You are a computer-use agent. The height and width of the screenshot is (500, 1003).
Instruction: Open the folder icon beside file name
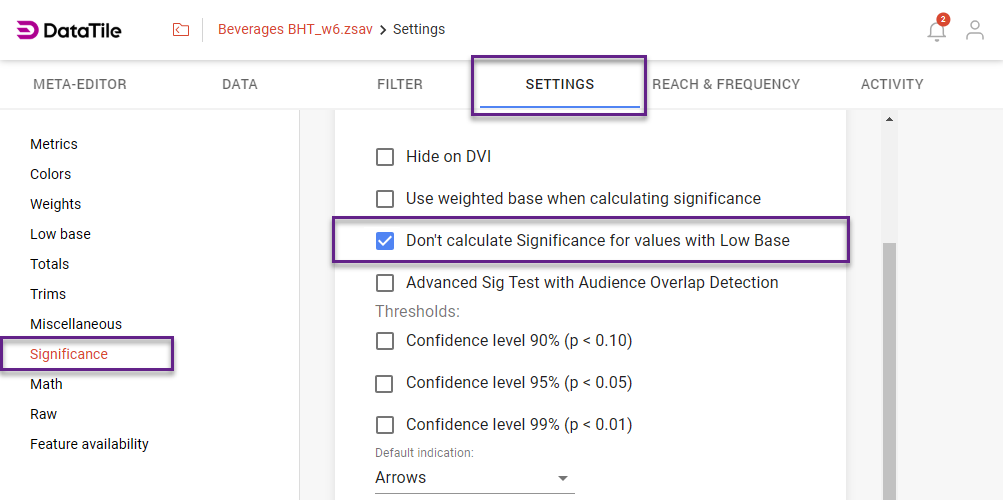point(181,30)
